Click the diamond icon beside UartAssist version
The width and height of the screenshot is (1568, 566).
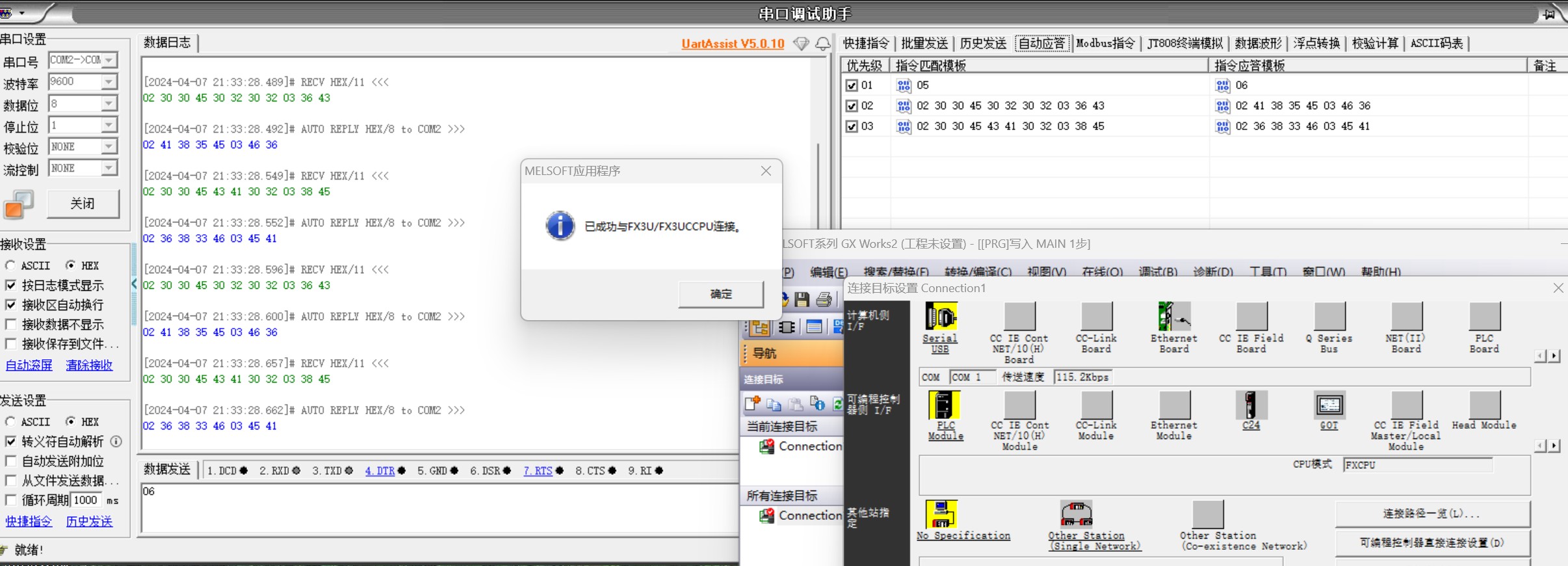click(801, 44)
